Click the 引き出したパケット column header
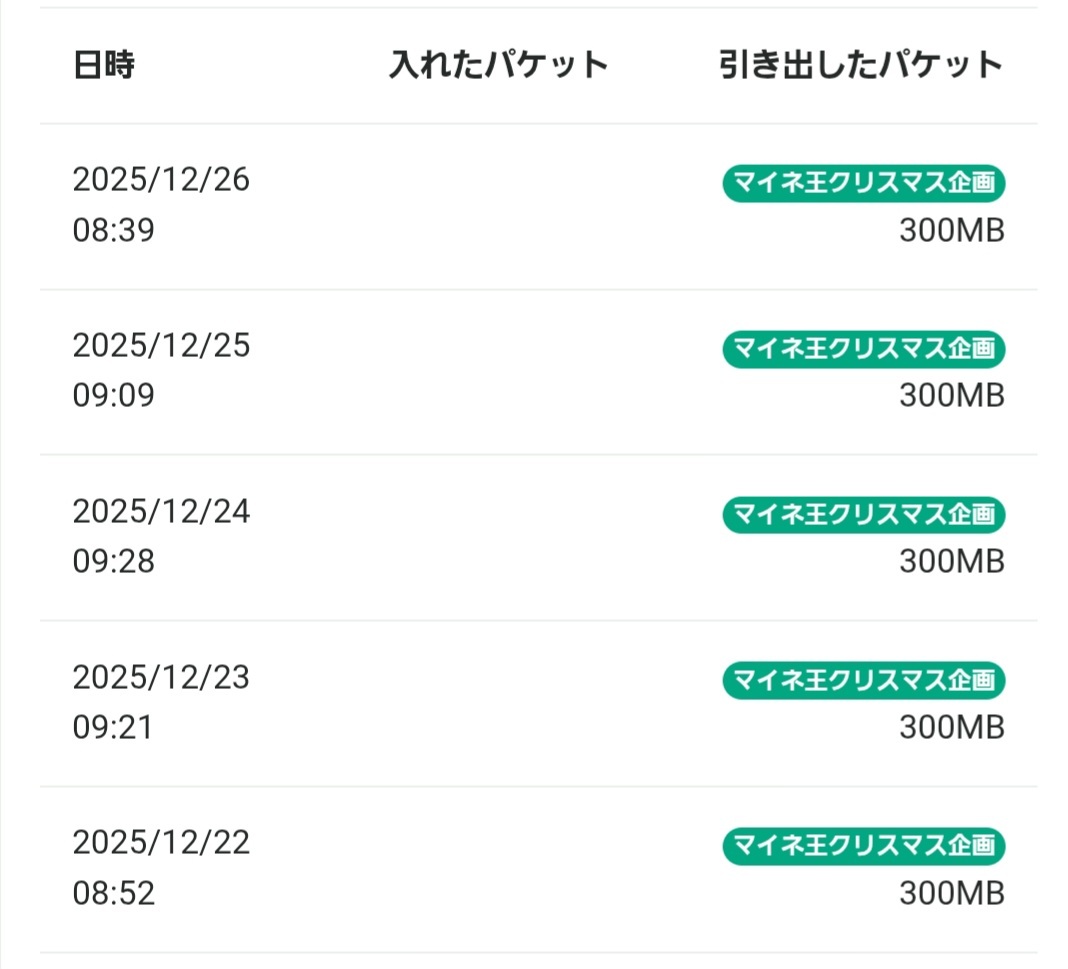 tap(860, 65)
